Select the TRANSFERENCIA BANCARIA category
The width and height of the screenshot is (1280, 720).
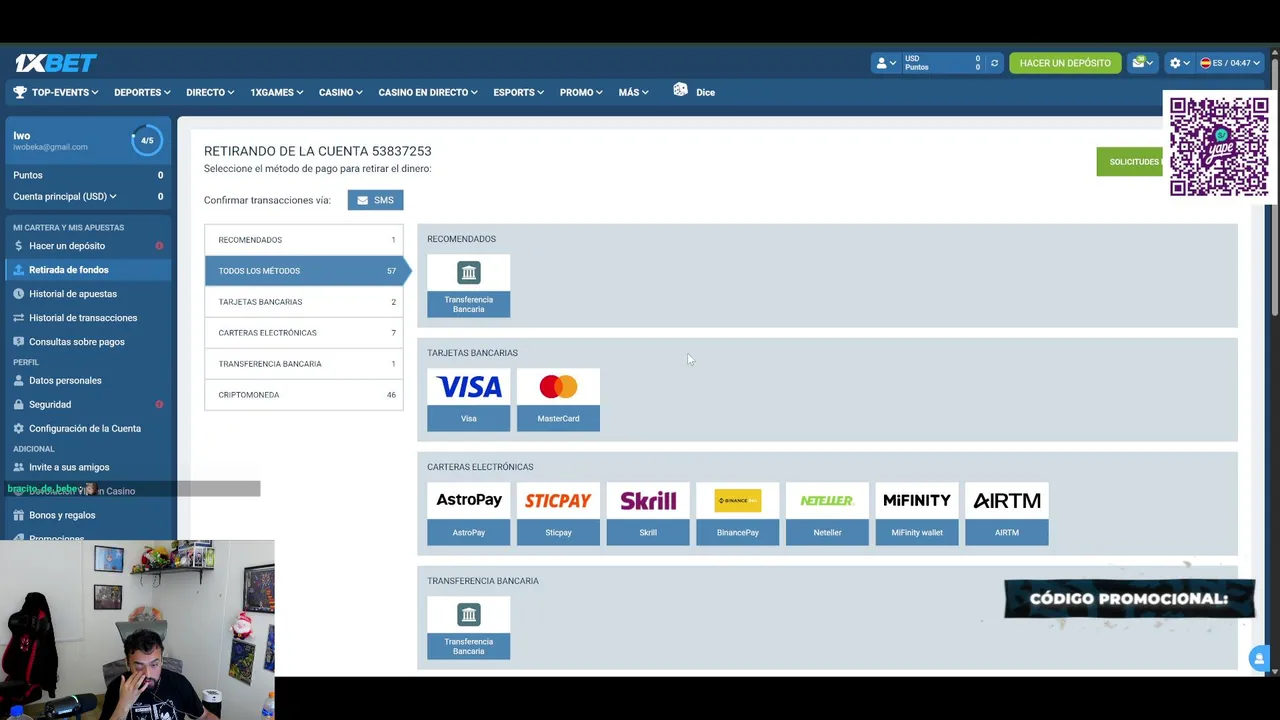coord(304,364)
